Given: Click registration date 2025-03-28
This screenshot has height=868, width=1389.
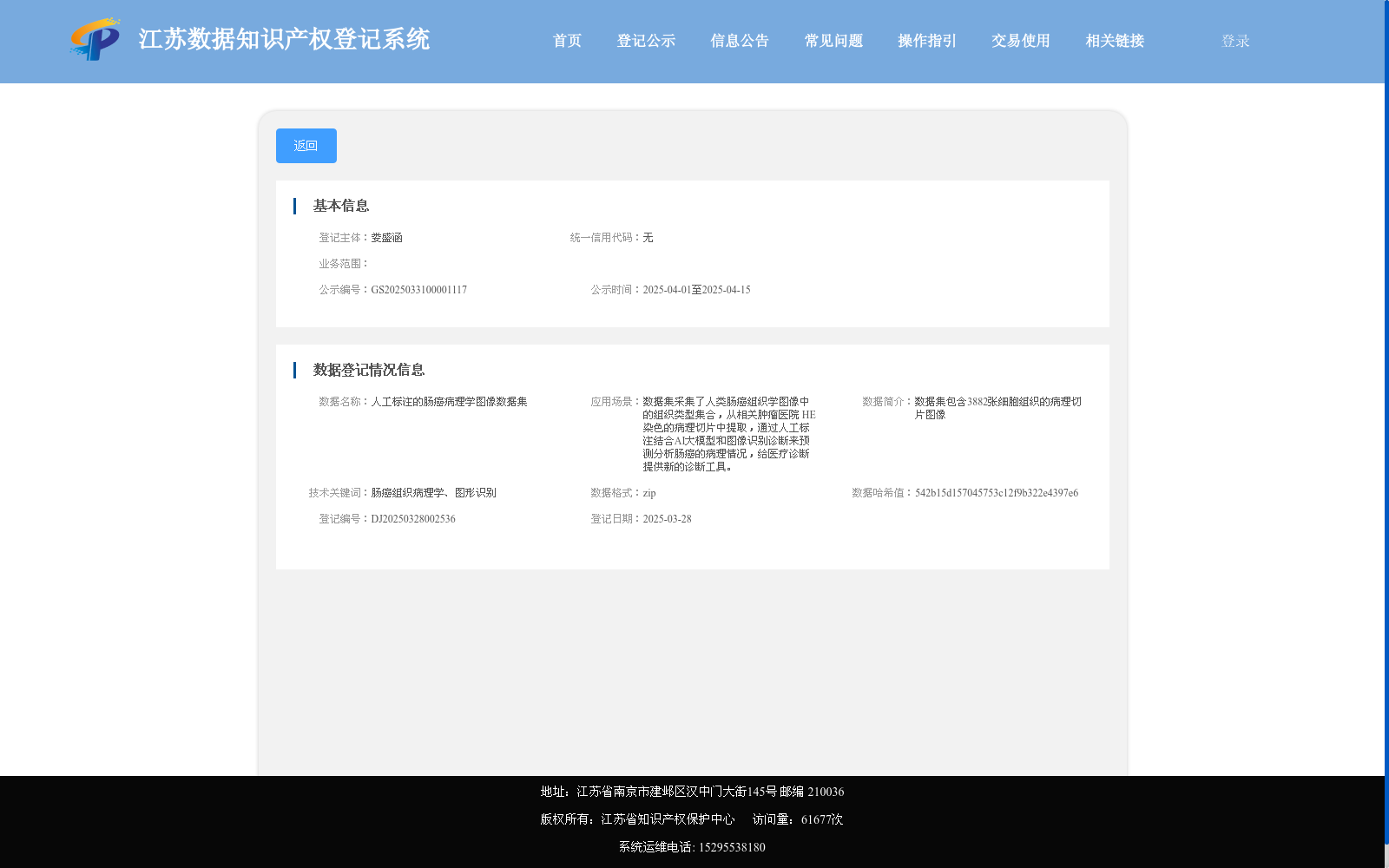Looking at the screenshot, I should tap(667, 519).
